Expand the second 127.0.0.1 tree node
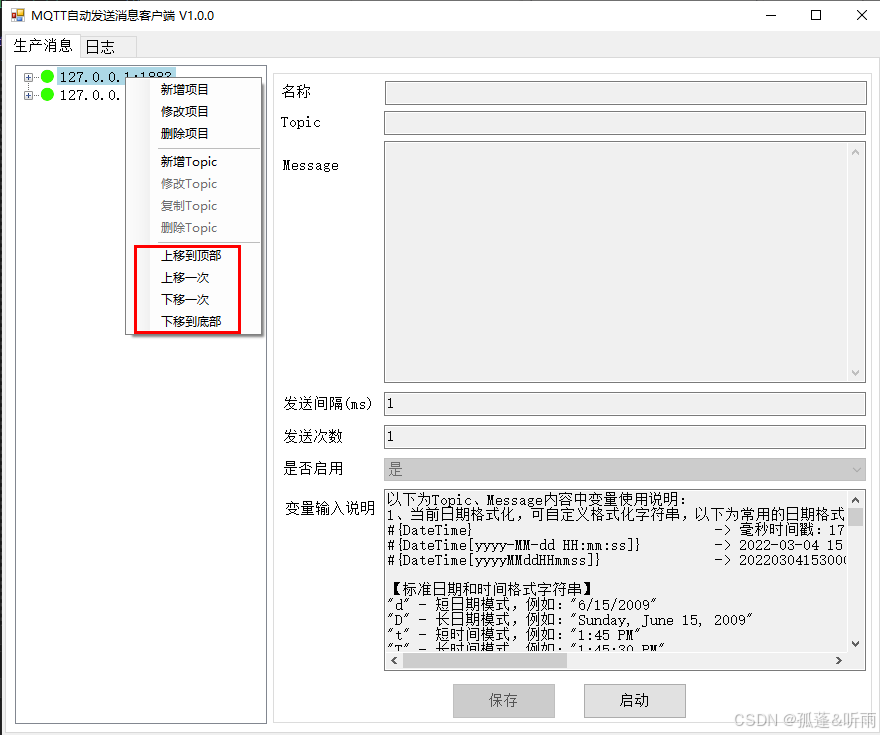Image resolution: width=880 pixels, height=735 pixels. (x=28, y=95)
